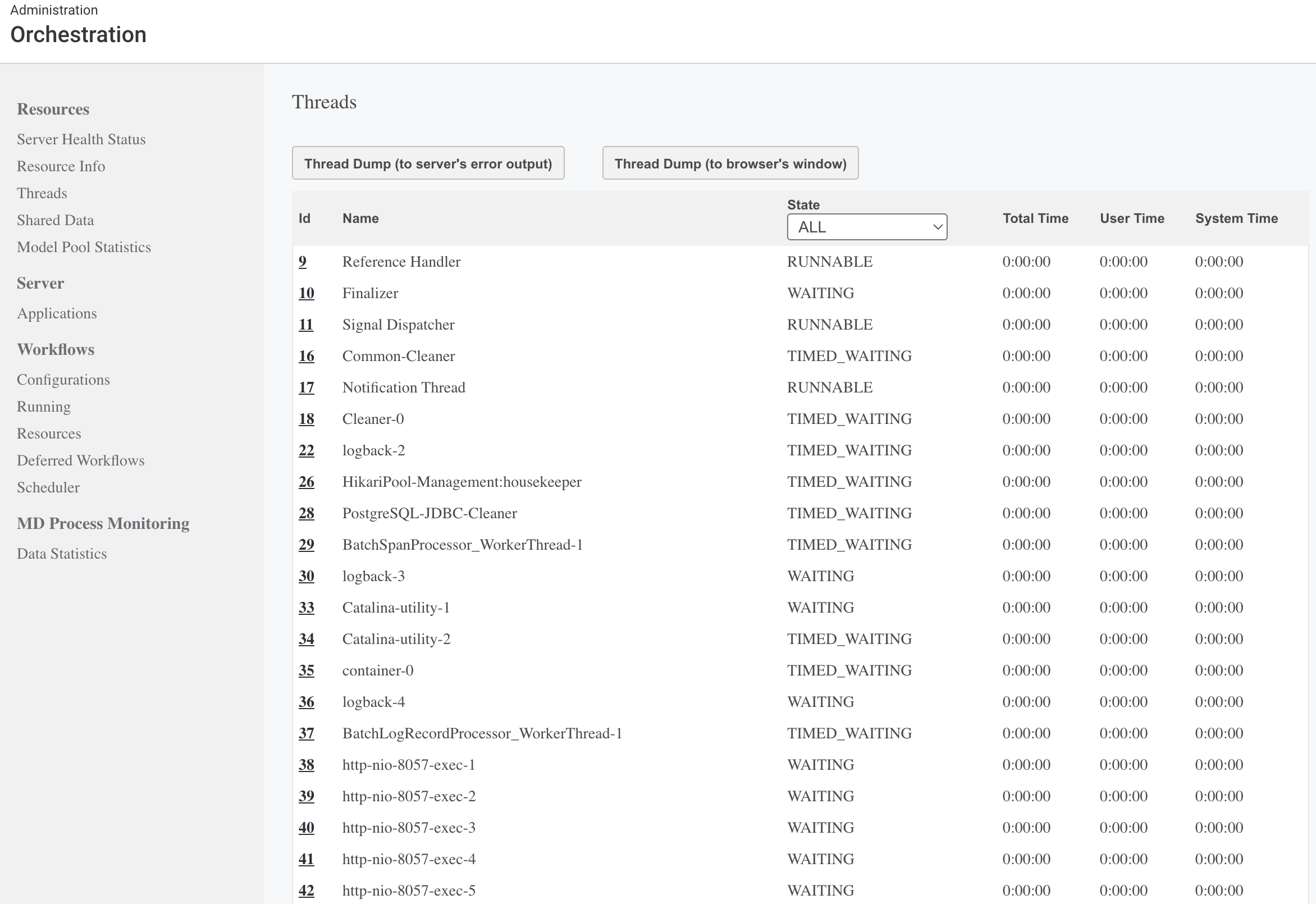Viewport: 1316px width, 904px height.
Task: Open thread id 37 link
Action: click(x=307, y=733)
